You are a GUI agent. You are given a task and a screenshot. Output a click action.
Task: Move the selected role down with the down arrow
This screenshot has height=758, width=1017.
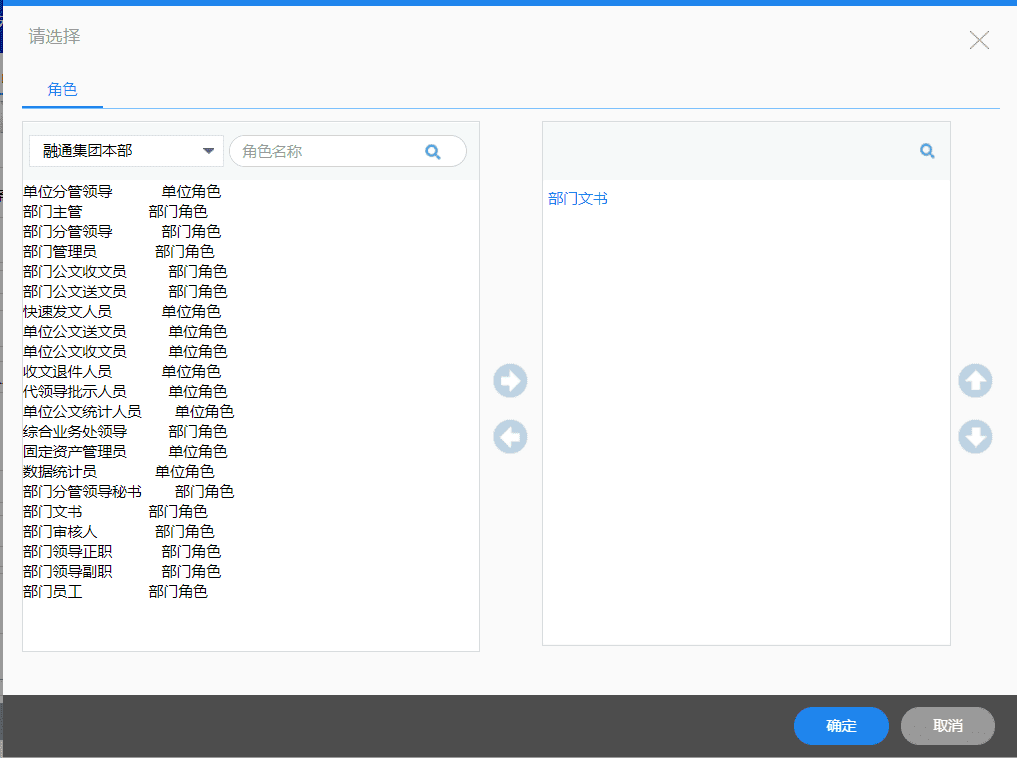[975, 437]
